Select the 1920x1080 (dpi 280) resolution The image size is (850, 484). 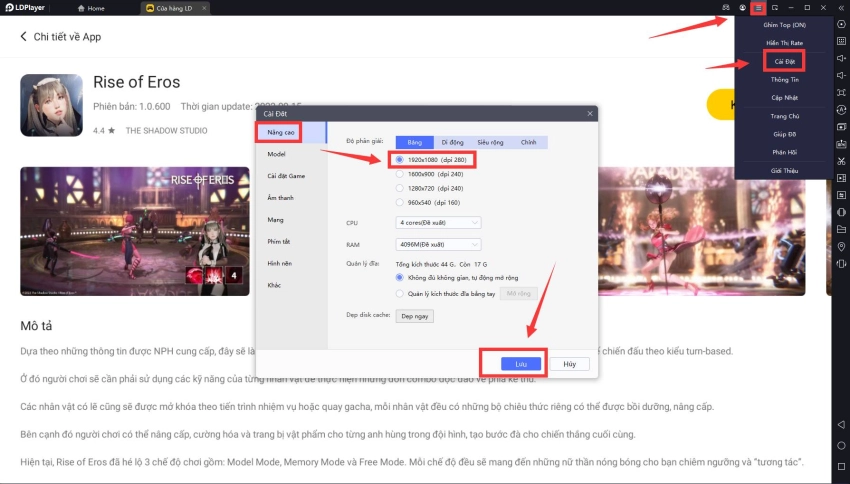click(431, 160)
